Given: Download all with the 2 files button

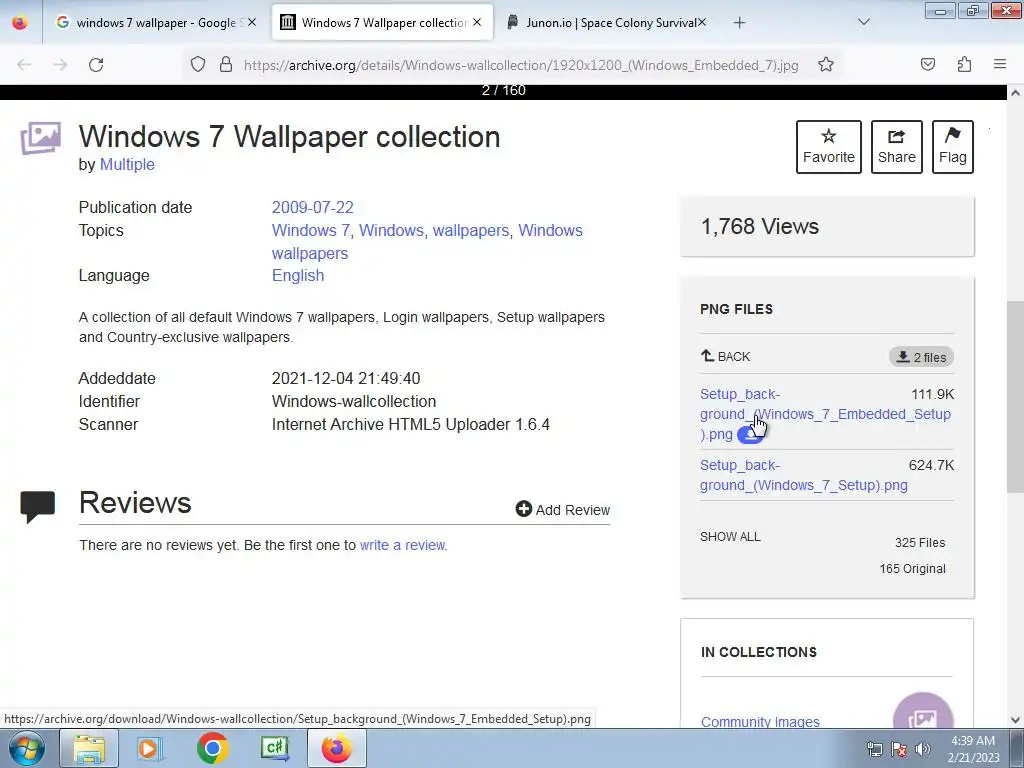Looking at the screenshot, I should pyautogui.click(x=921, y=357).
